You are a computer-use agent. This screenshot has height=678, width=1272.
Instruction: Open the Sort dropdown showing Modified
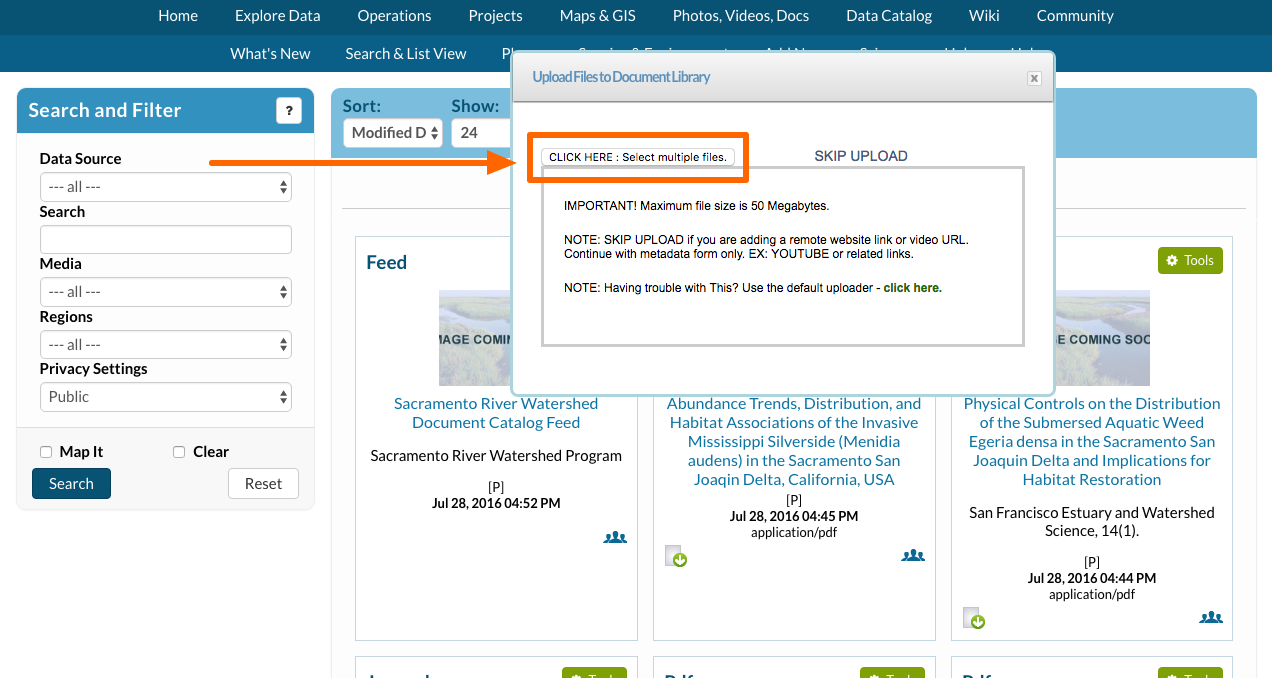coord(392,133)
